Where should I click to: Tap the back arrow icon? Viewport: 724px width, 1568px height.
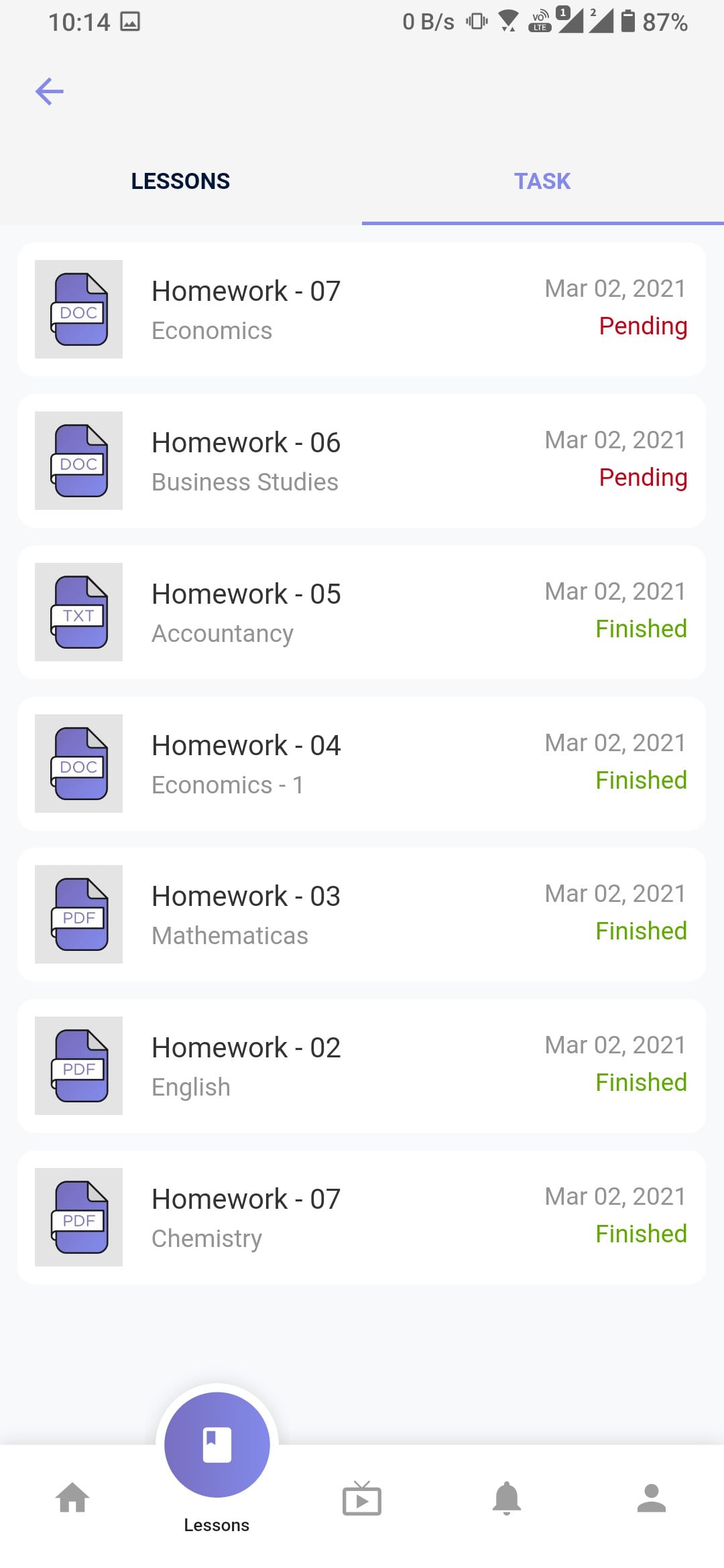point(50,92)
